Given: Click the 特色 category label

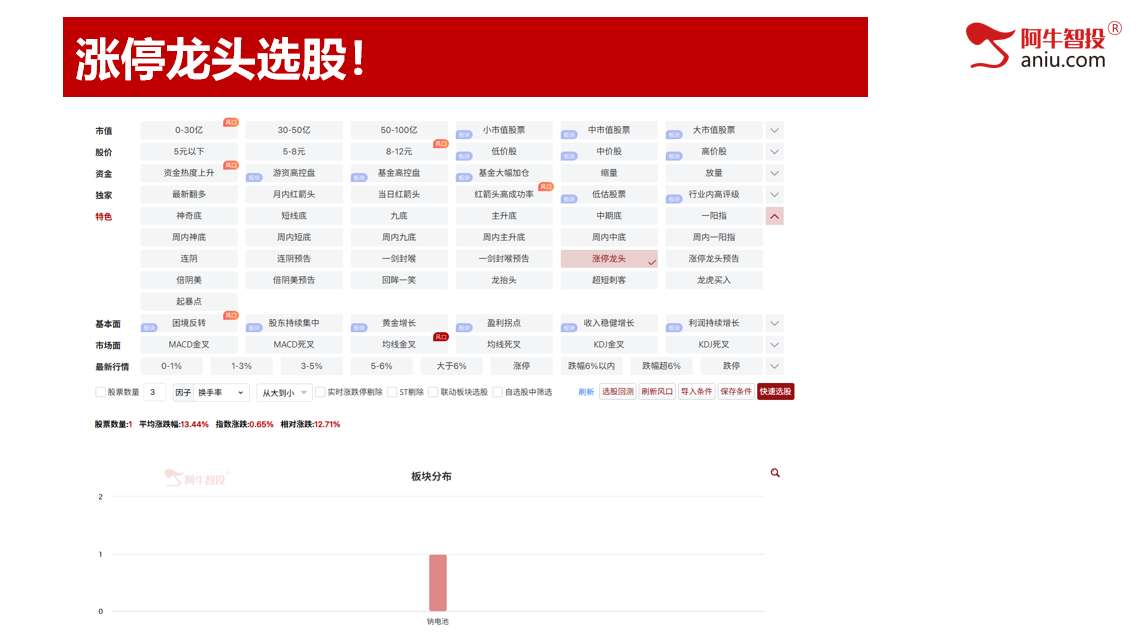Looking at the screenshot, I should [x=104, y=217].
